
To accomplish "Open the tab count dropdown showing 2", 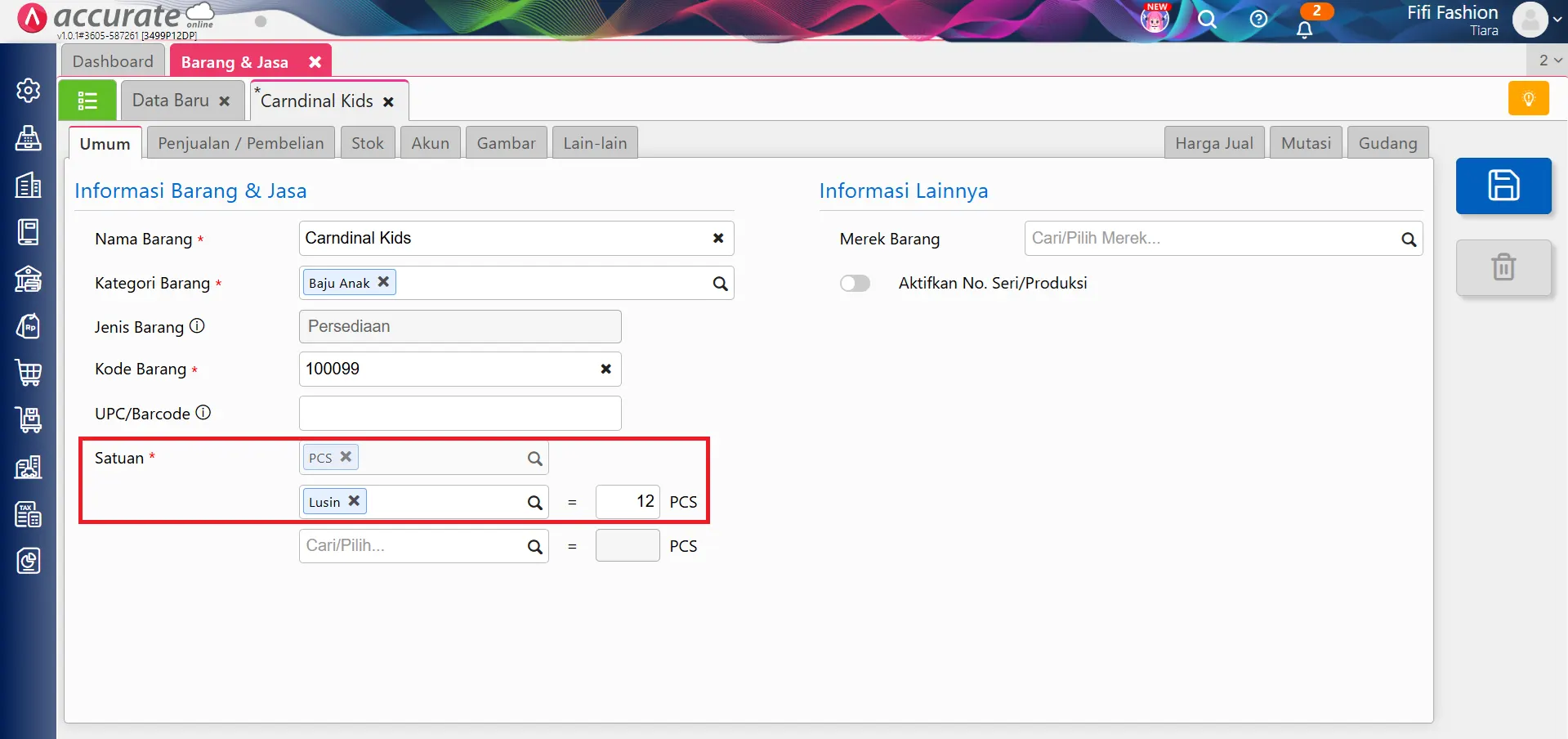I will [1547, 60].
